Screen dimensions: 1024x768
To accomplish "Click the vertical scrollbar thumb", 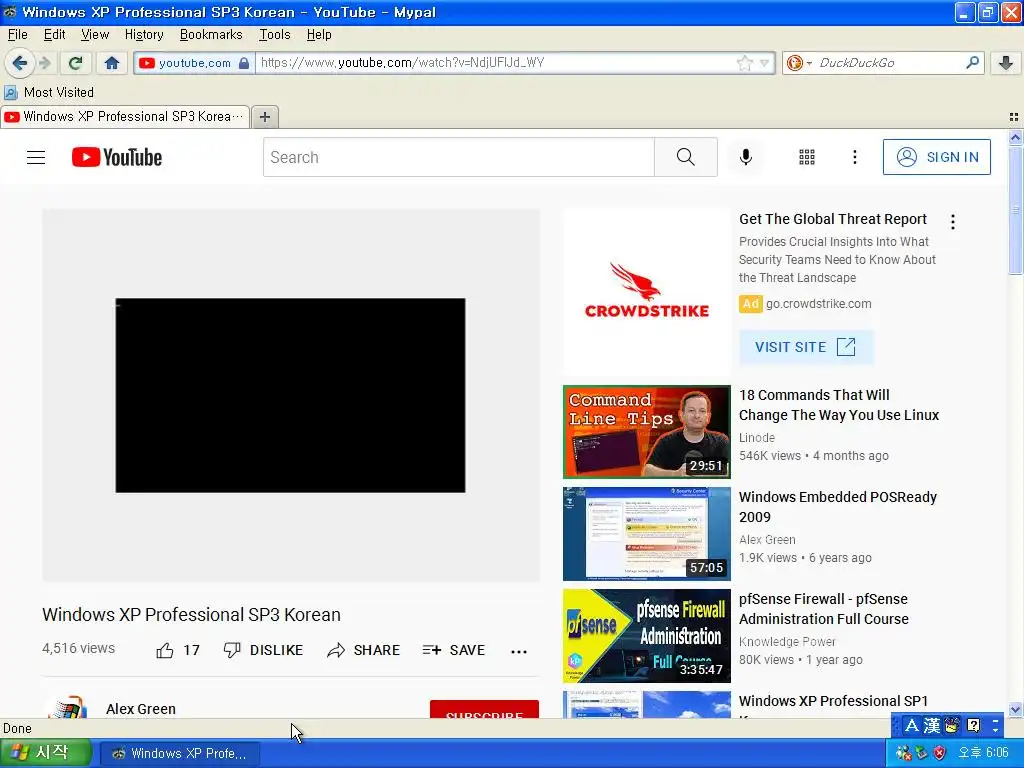I will pos(1015,210).
